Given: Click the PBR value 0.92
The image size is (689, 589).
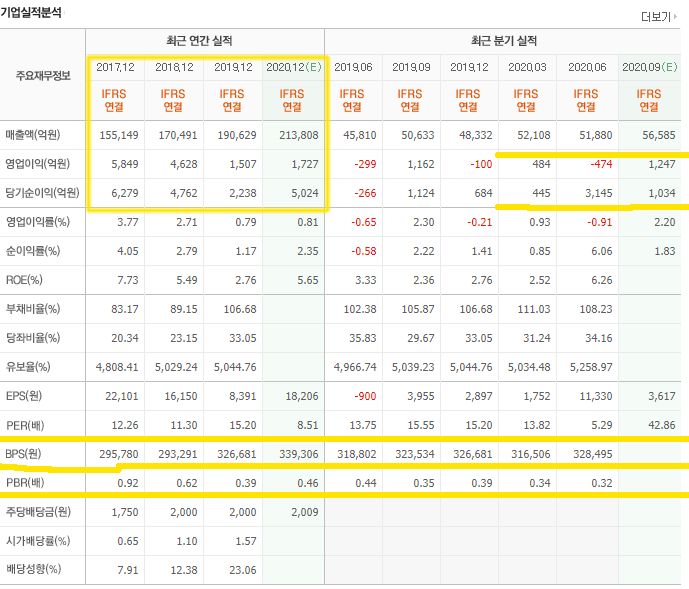Looking at the screenshot, I should (x=128, y=483).
